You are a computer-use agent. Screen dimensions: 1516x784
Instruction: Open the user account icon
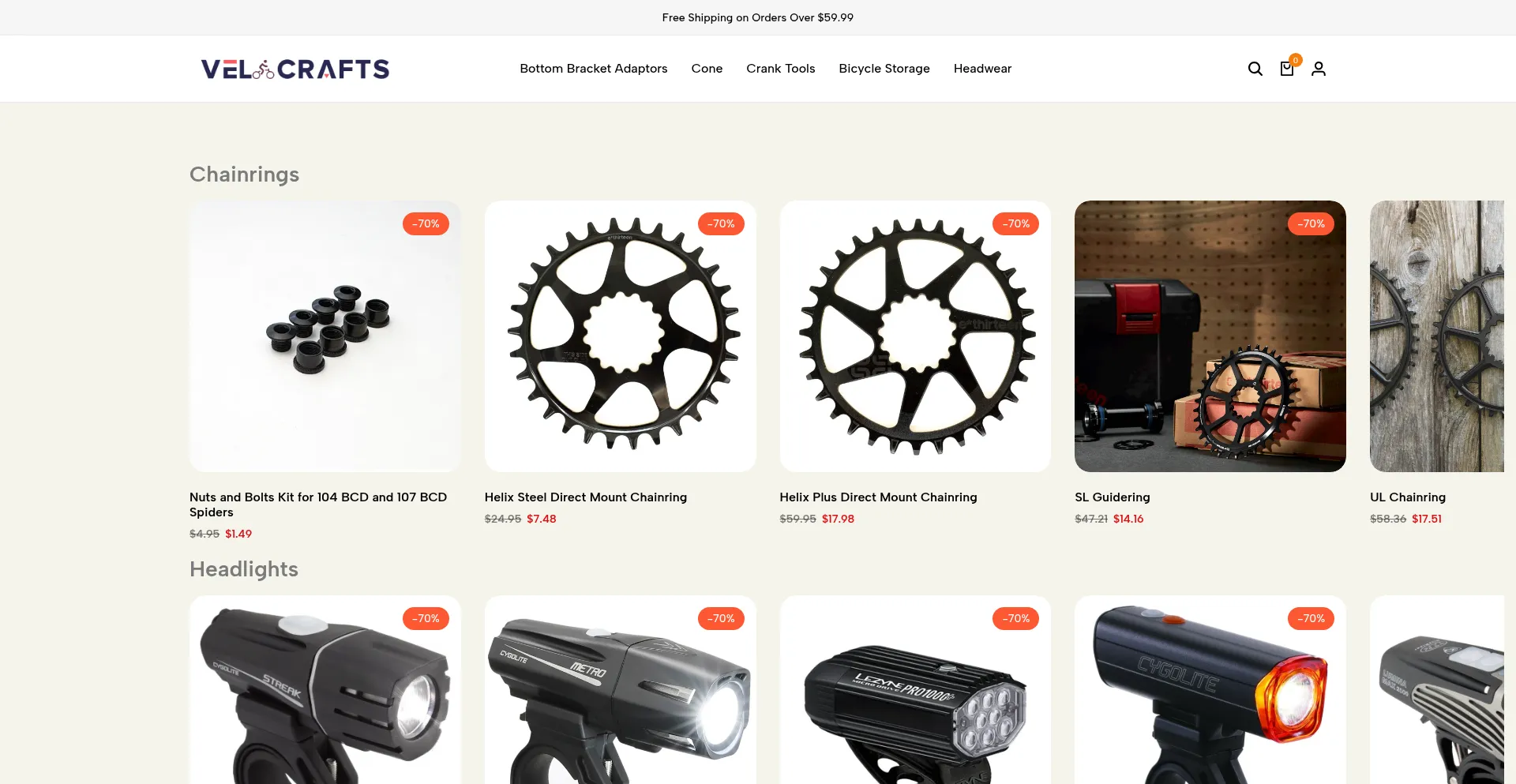pyautogui.click(x=1319, y=69)
